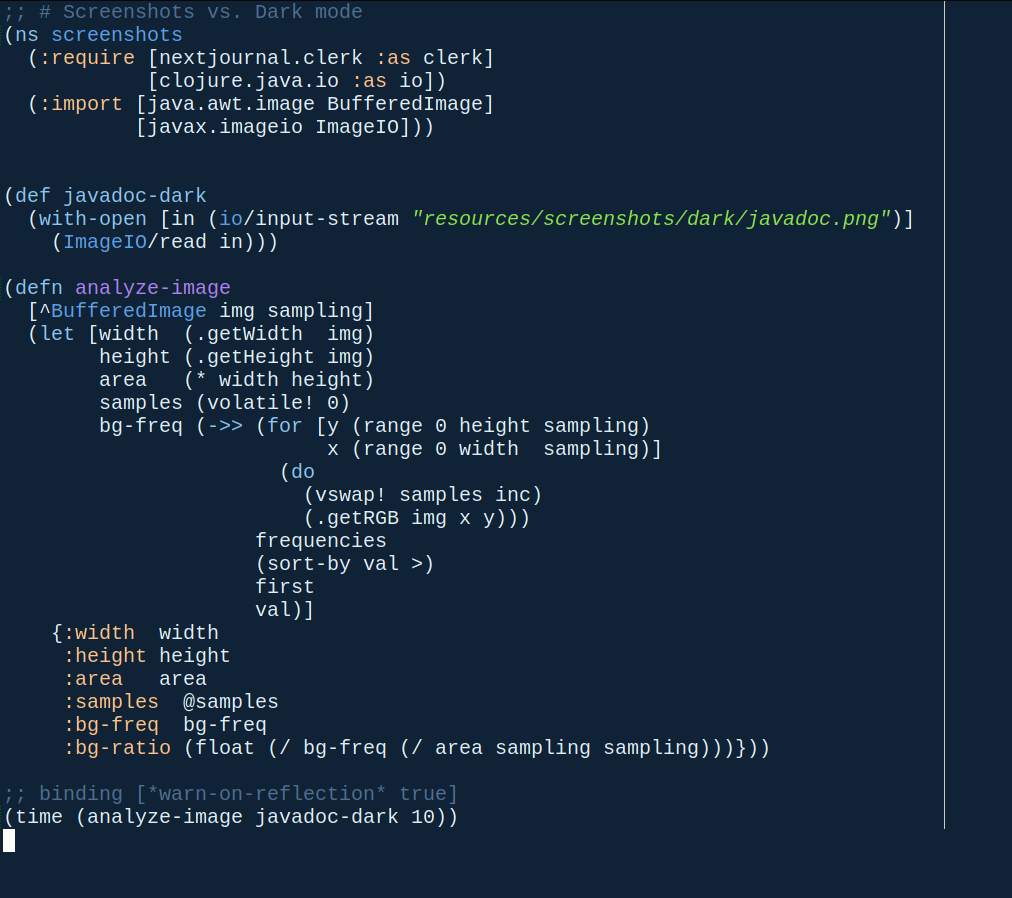Click the :bg-ratio keyword in the map
1012x898 pixels.
(117, 748)
